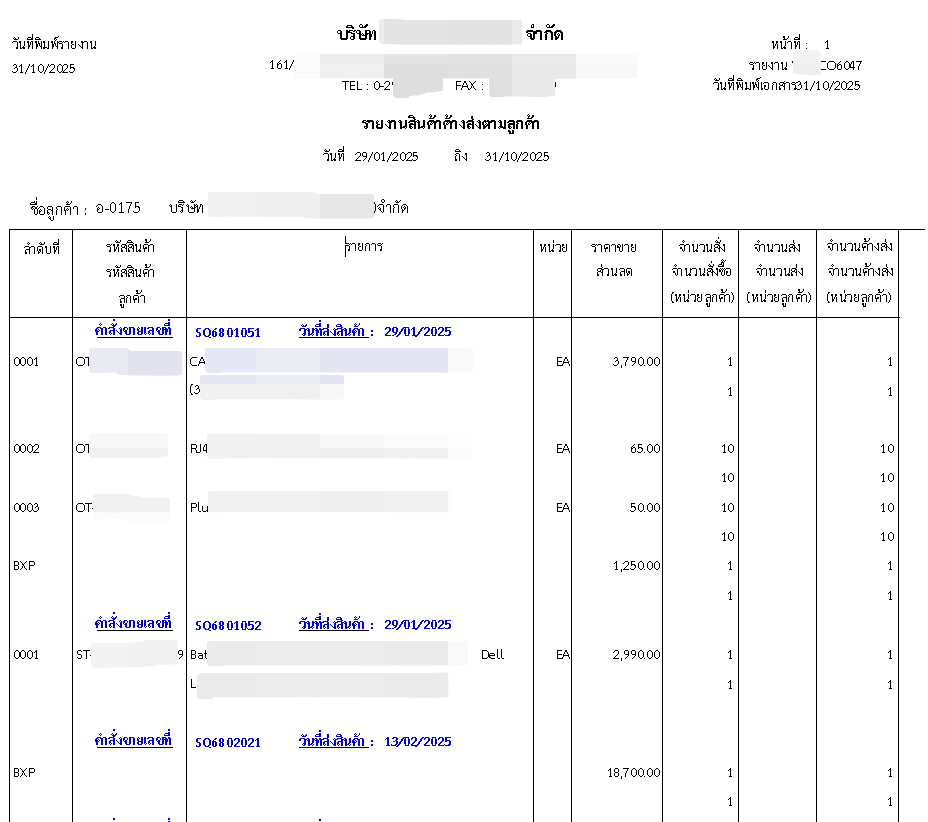Screen dimensions: 928x822
Task: Select the 3,790.00 price value
Action: point(636,362)
